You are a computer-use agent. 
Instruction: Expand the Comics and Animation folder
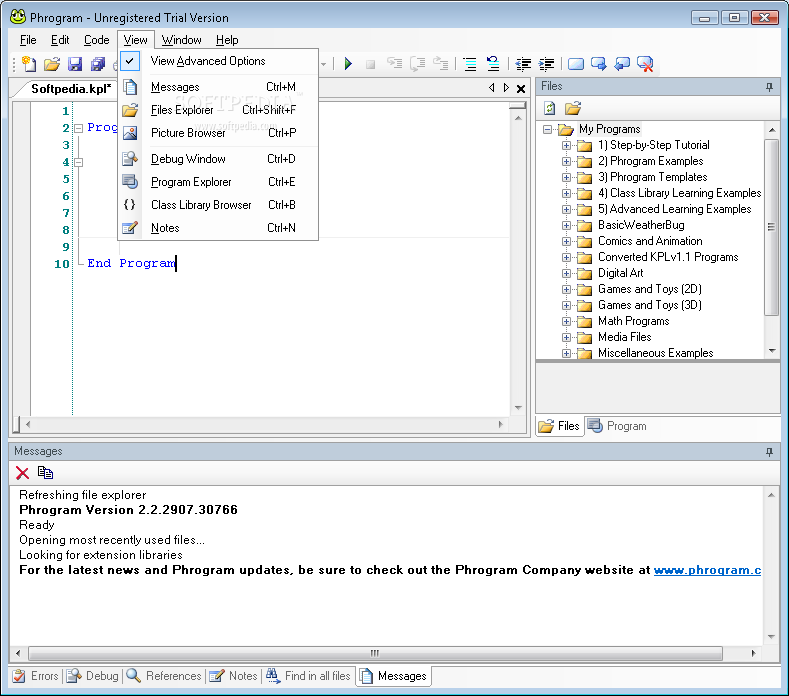pos(566,242)
